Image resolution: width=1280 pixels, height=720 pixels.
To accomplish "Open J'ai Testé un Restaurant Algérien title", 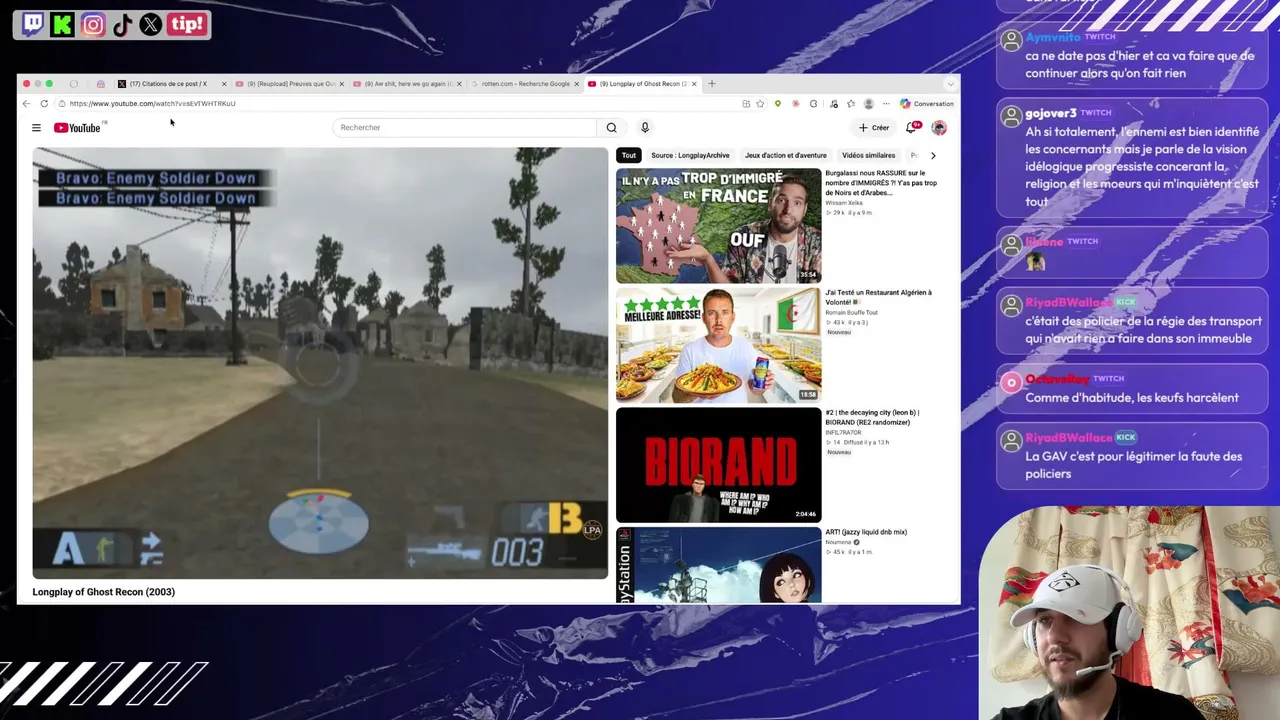I will [878, 297].
